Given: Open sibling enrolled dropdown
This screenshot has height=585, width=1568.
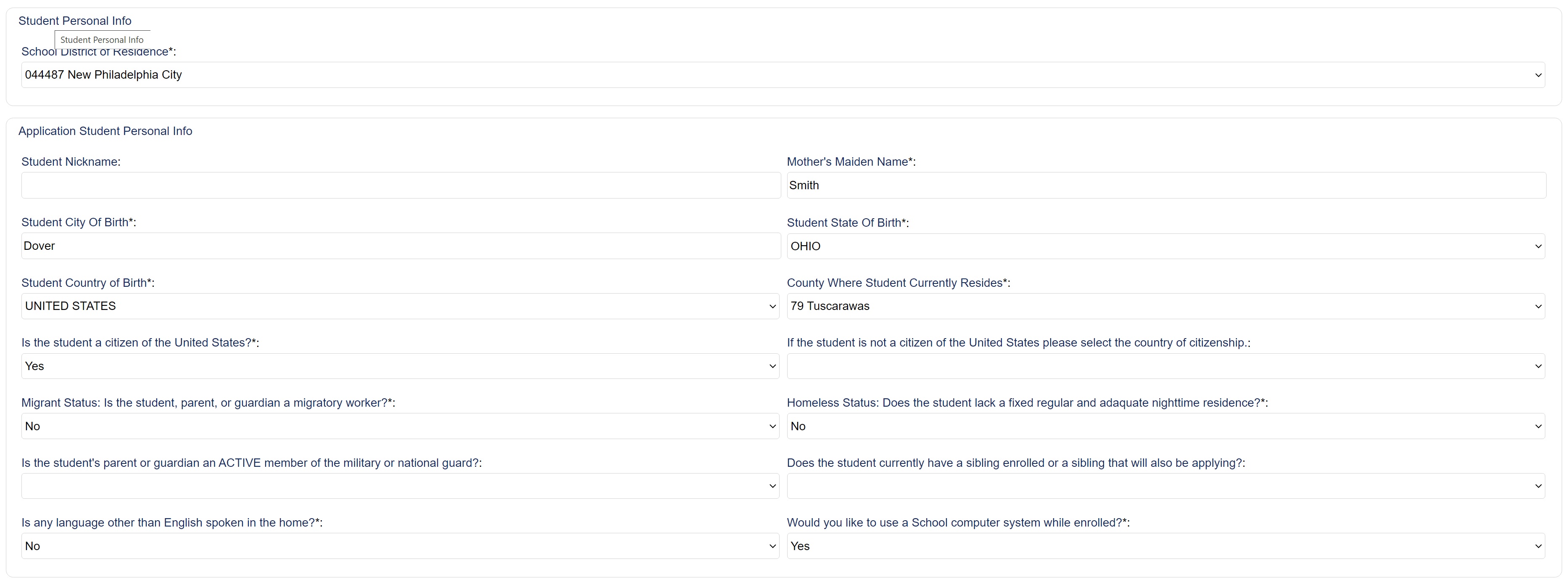Looking at the screenshot, I should 1166,486.
